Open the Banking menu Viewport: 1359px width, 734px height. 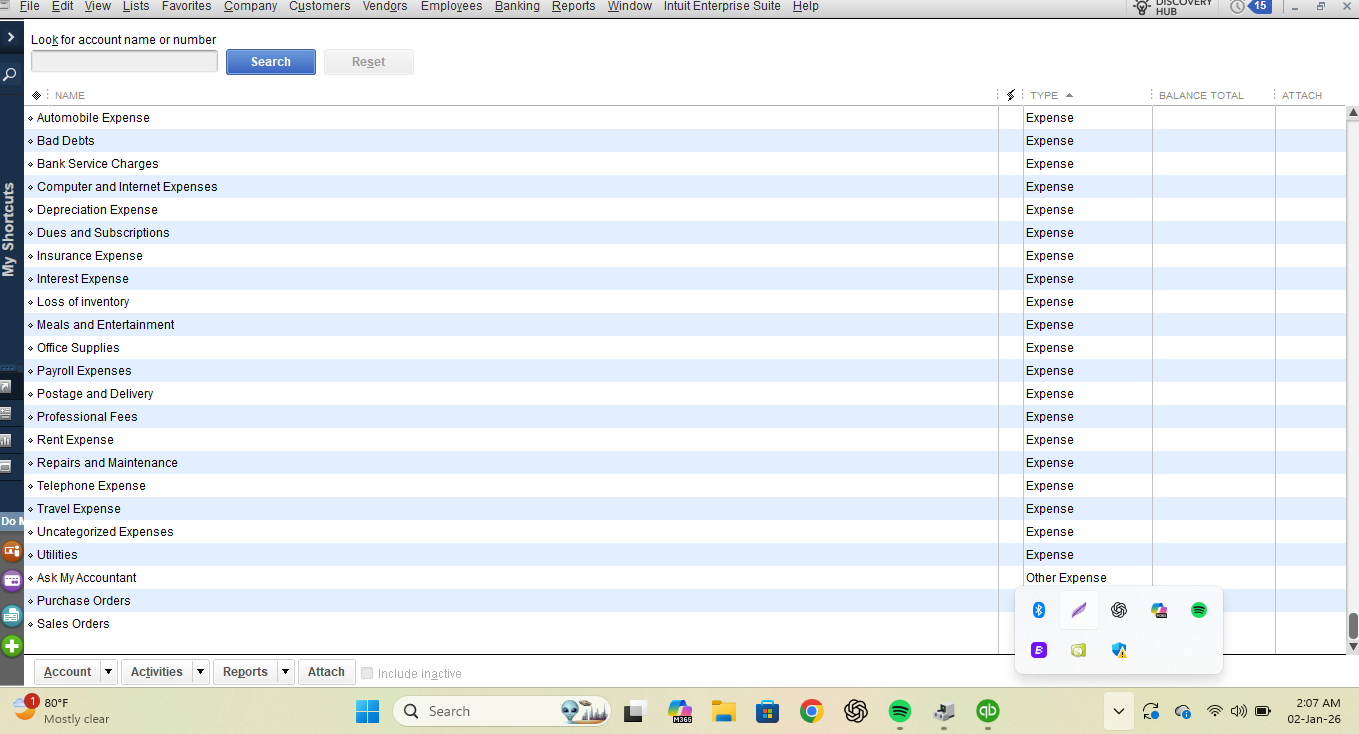click(517, 6)
